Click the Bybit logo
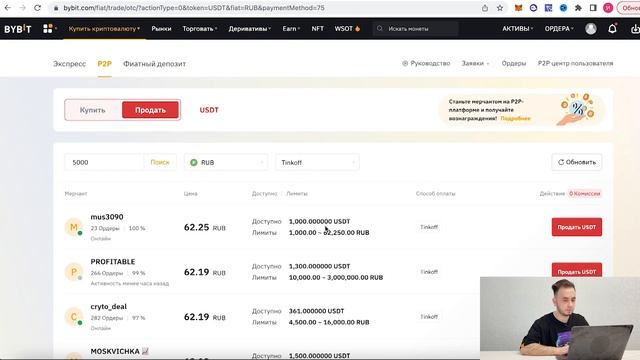This screenshot has height=360, width=640. click(x=18, y=29)
